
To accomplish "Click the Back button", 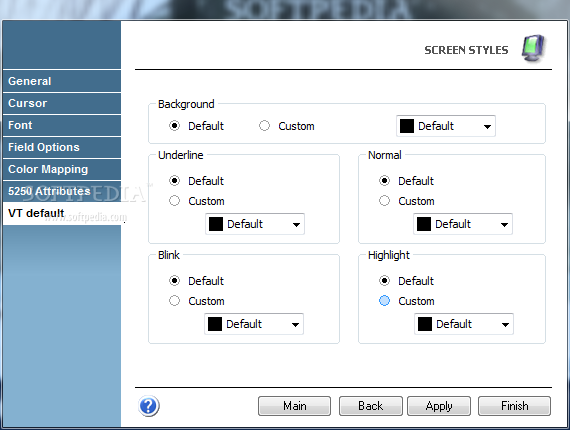I will pyautogui.click(x=371, y=406).
